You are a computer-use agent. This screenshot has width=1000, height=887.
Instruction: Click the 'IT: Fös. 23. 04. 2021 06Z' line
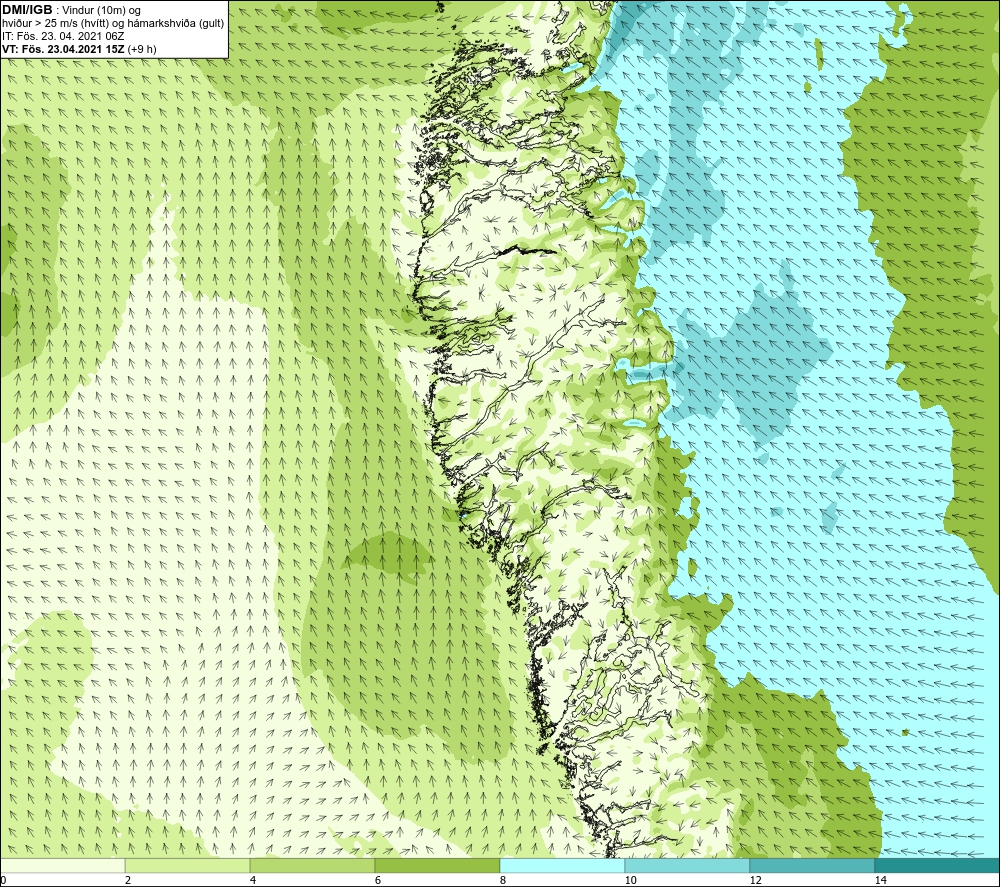click(x=63, y=36)
